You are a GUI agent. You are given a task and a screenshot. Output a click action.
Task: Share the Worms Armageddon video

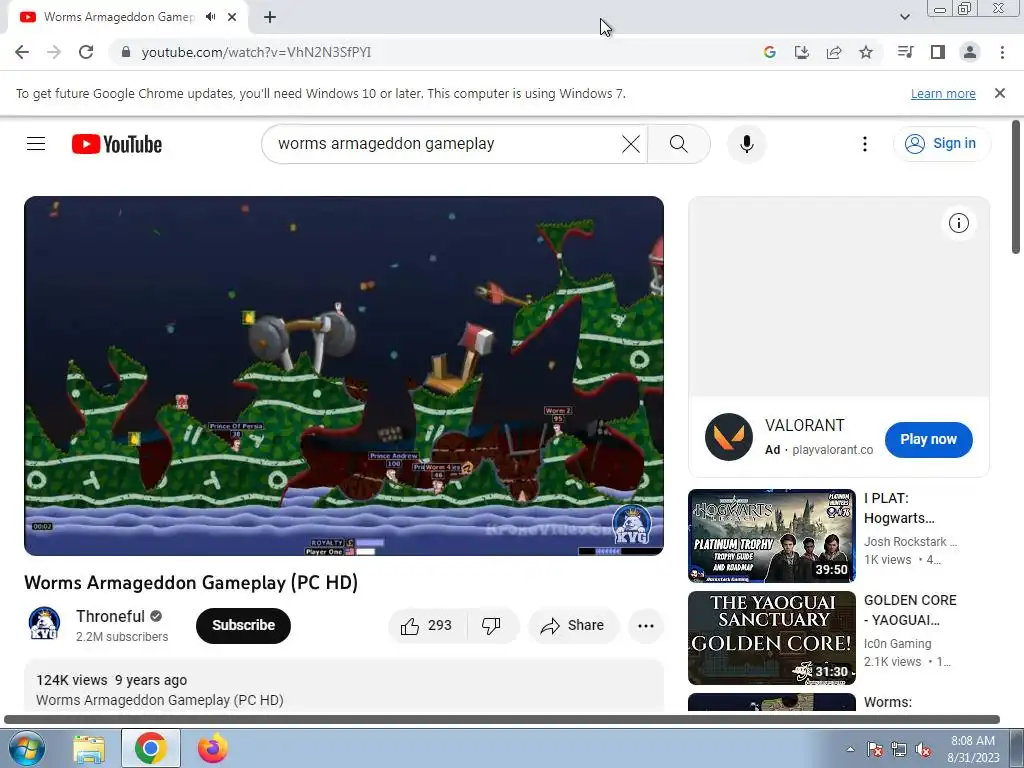coord(572,626)
